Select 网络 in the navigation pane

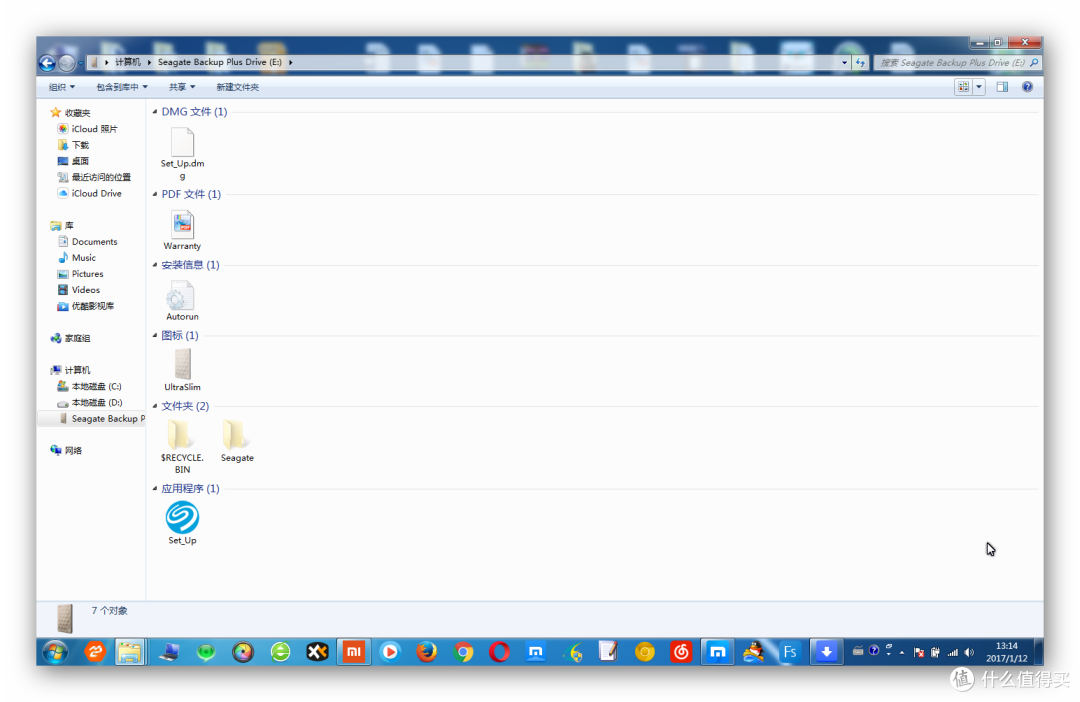(66, 451)
